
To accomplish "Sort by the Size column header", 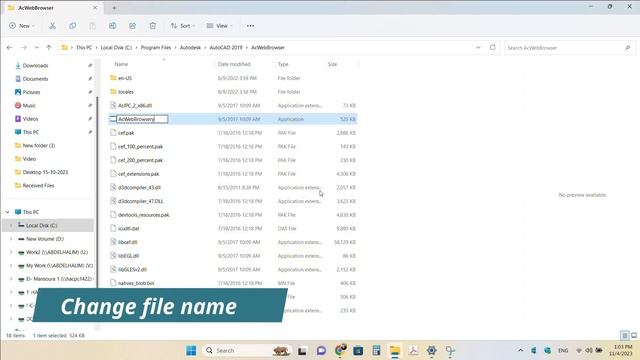I will click(x=332, y=64).
